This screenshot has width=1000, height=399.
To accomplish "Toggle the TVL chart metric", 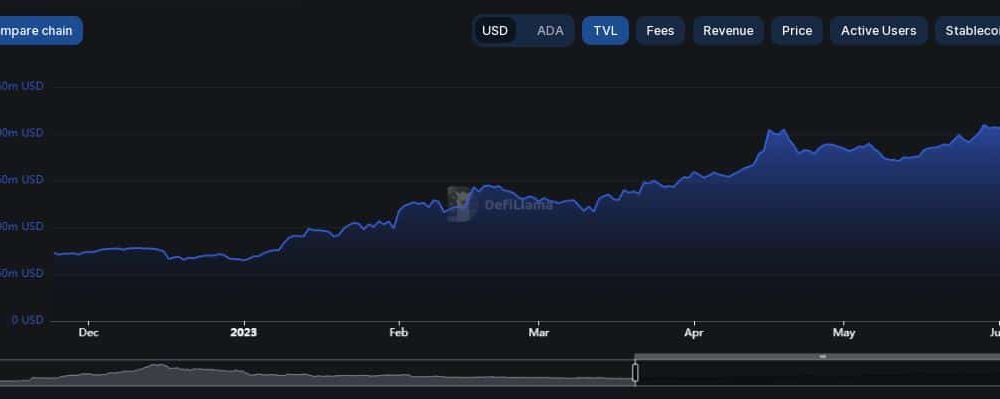I will pyautogui.click(x=605, y=31).
